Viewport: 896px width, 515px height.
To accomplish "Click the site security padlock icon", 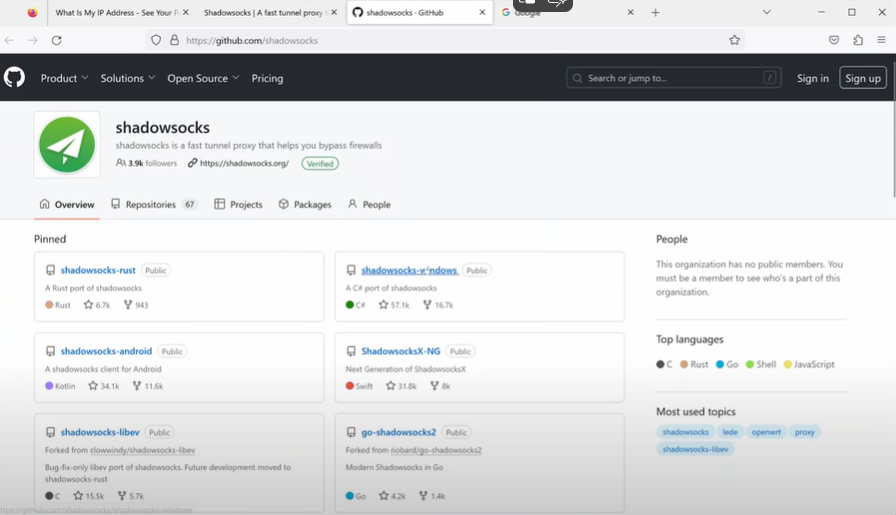I will [174, 40].
